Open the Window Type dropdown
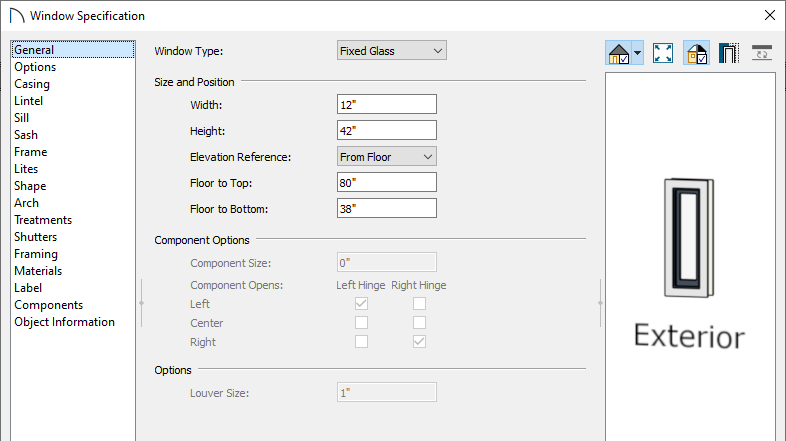Screen dimensions: 786x441 (391, 51)
